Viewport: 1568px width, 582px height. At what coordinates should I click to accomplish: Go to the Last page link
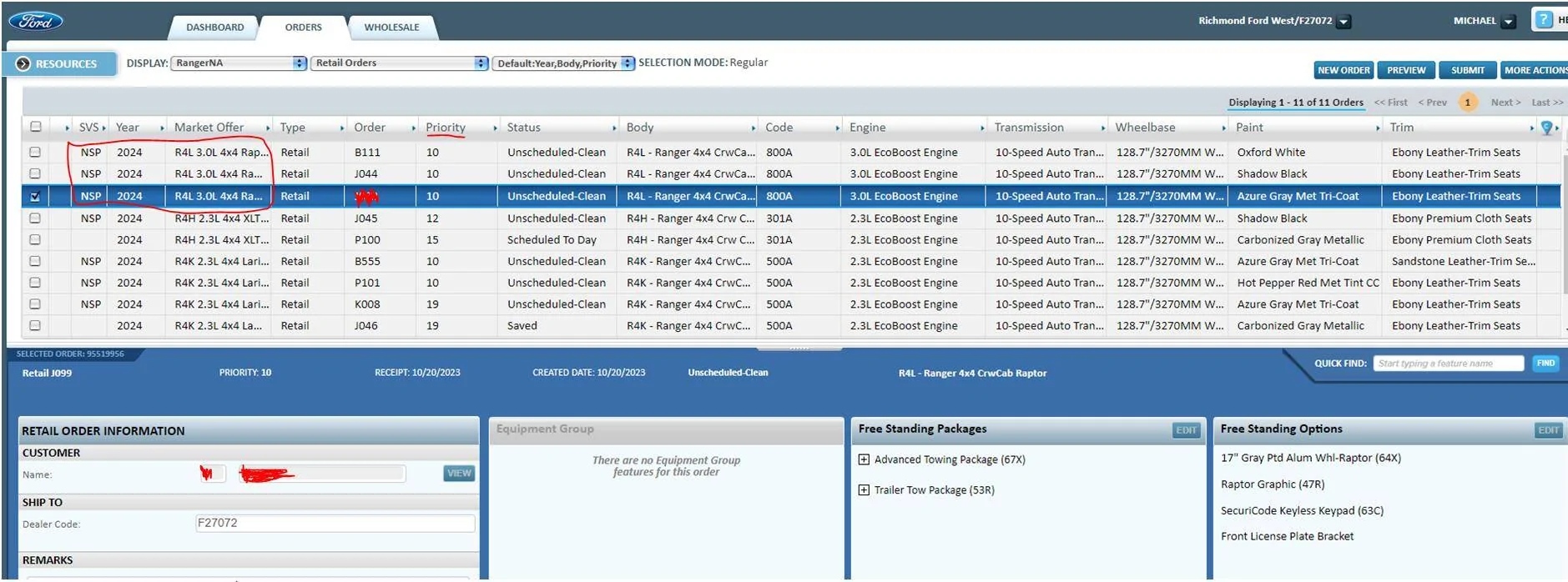1547,103
